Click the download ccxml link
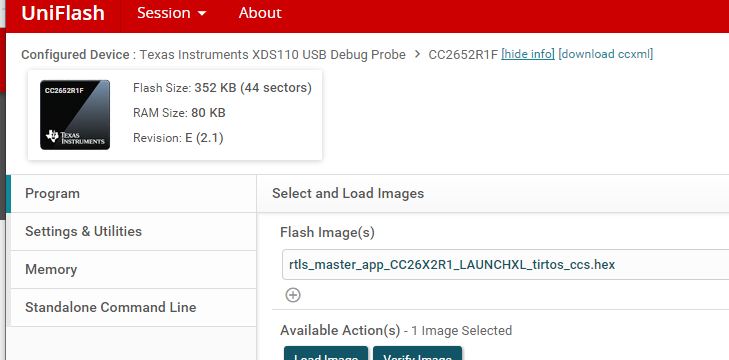 tap(605, 54)
